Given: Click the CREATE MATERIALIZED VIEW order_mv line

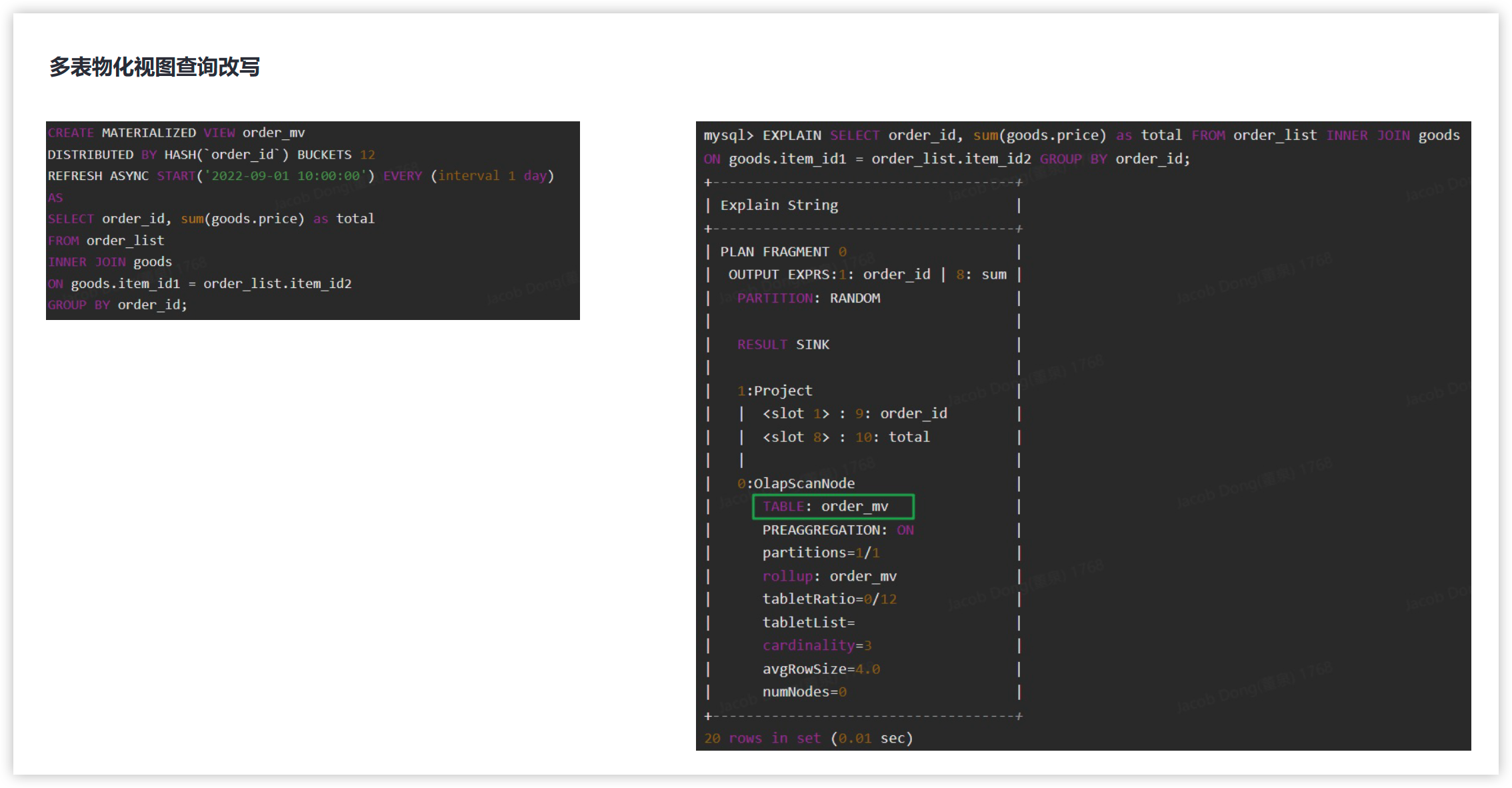Looking at the screenshot, I should pyautogui.click(x=176, y=133).
